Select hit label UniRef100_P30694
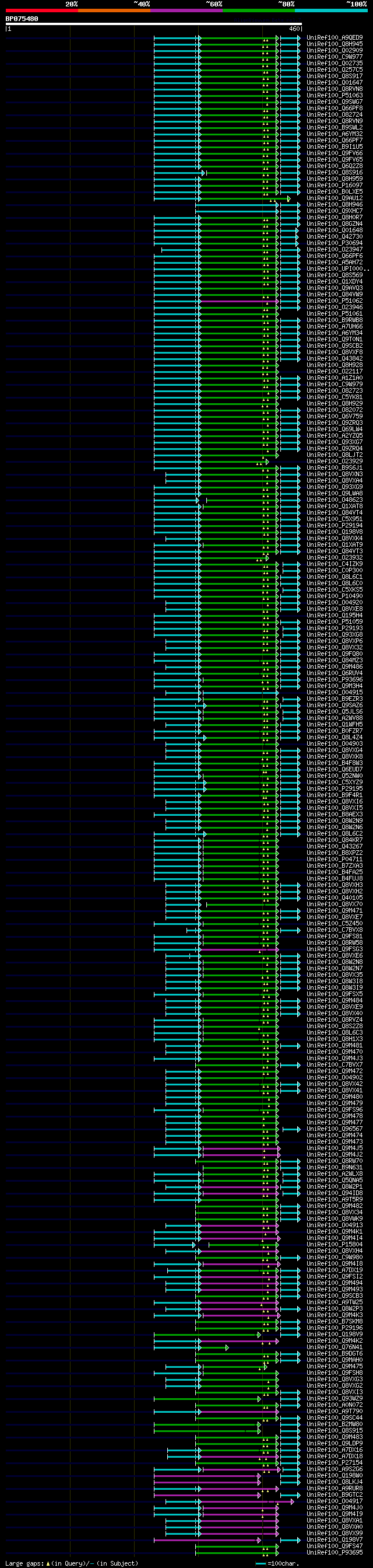 point(335,243)
